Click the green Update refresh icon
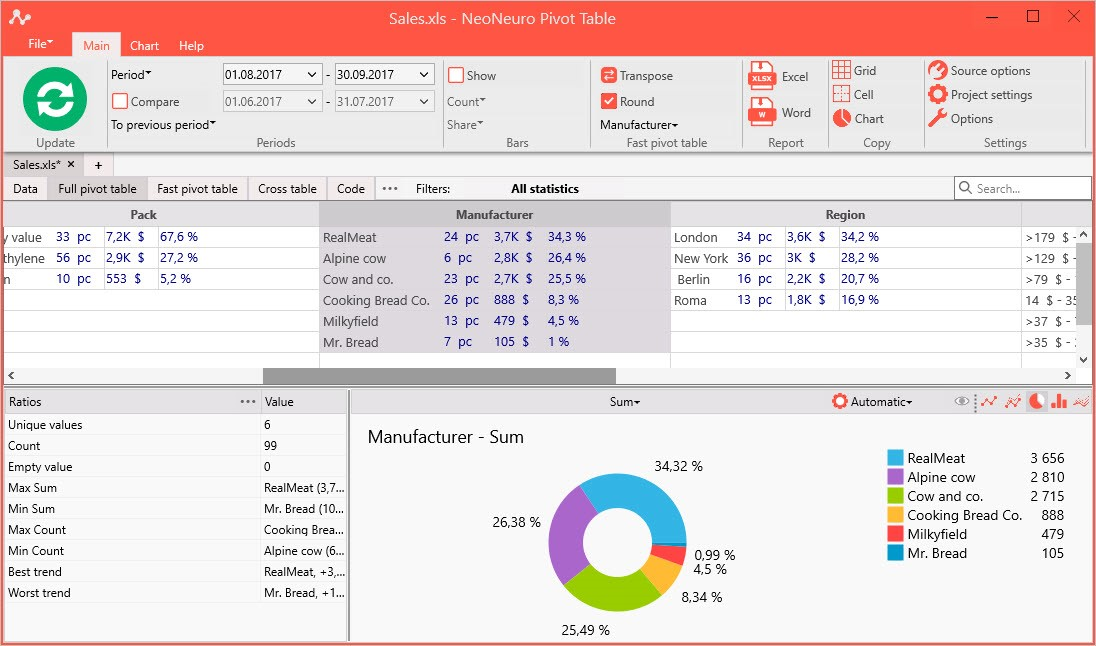The width and height of the screenshot is (1096, 646). 55,99
